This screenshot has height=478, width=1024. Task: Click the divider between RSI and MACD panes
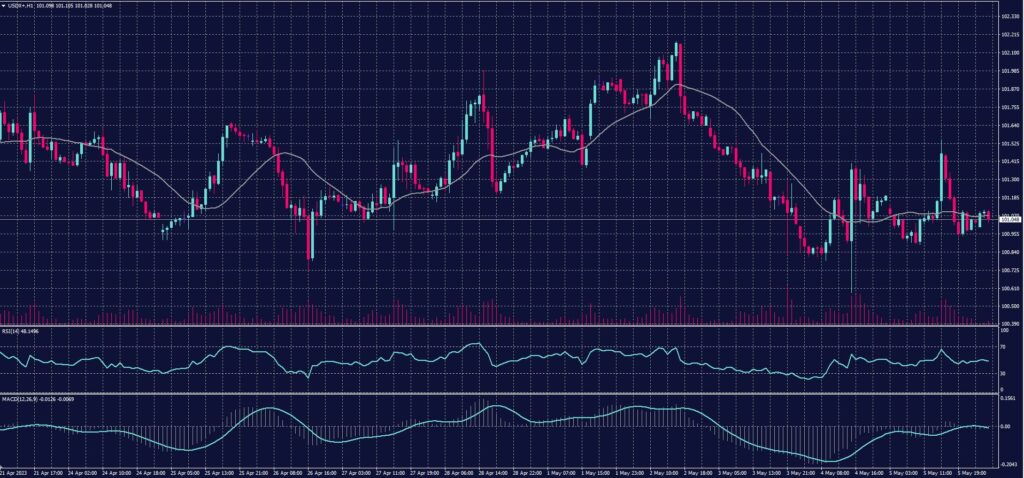(x=500, y=392)
